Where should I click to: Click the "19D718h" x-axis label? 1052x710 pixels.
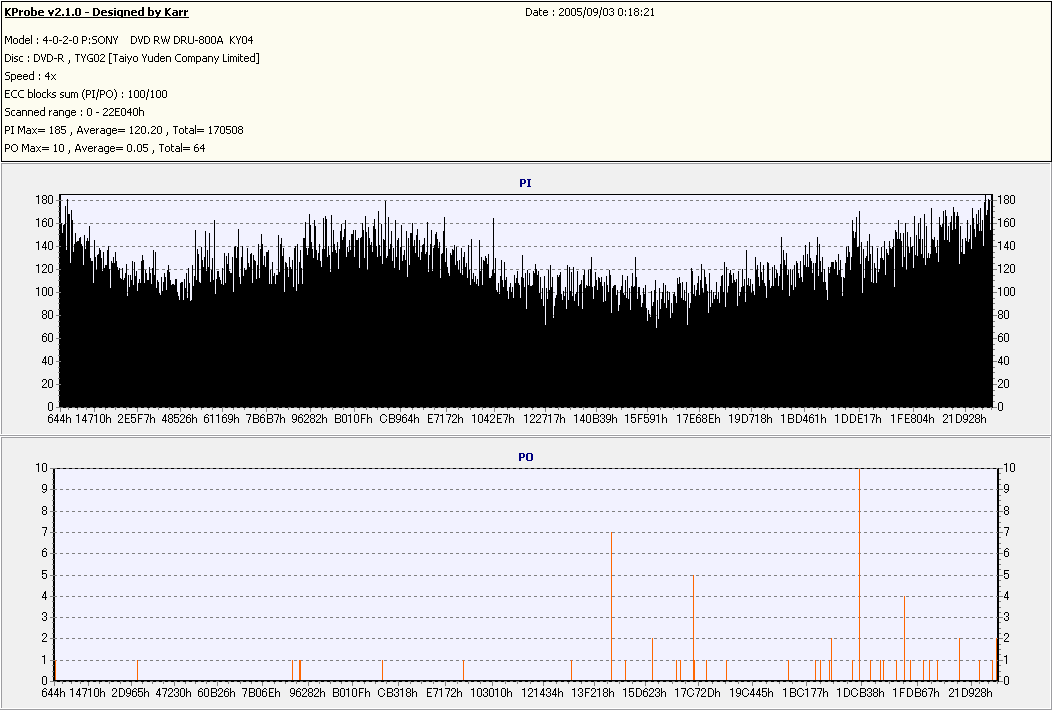pyautogui.click(x=750, y=419)
